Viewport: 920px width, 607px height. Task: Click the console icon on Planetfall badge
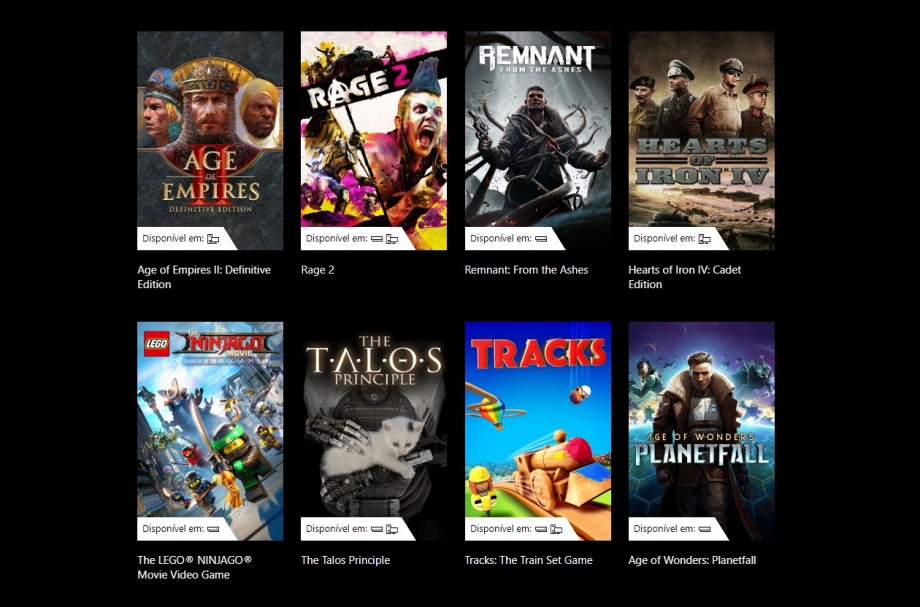[705, 529]
